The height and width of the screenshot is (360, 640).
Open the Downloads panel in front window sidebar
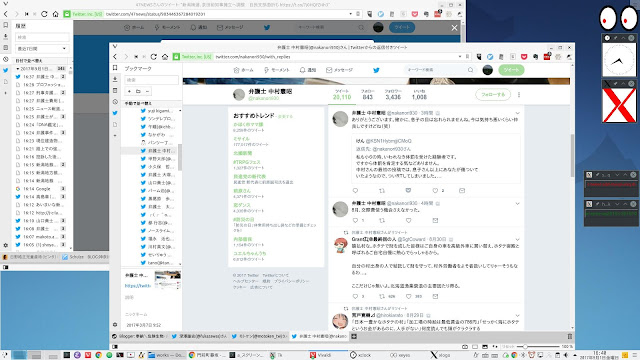click(115, 79)
